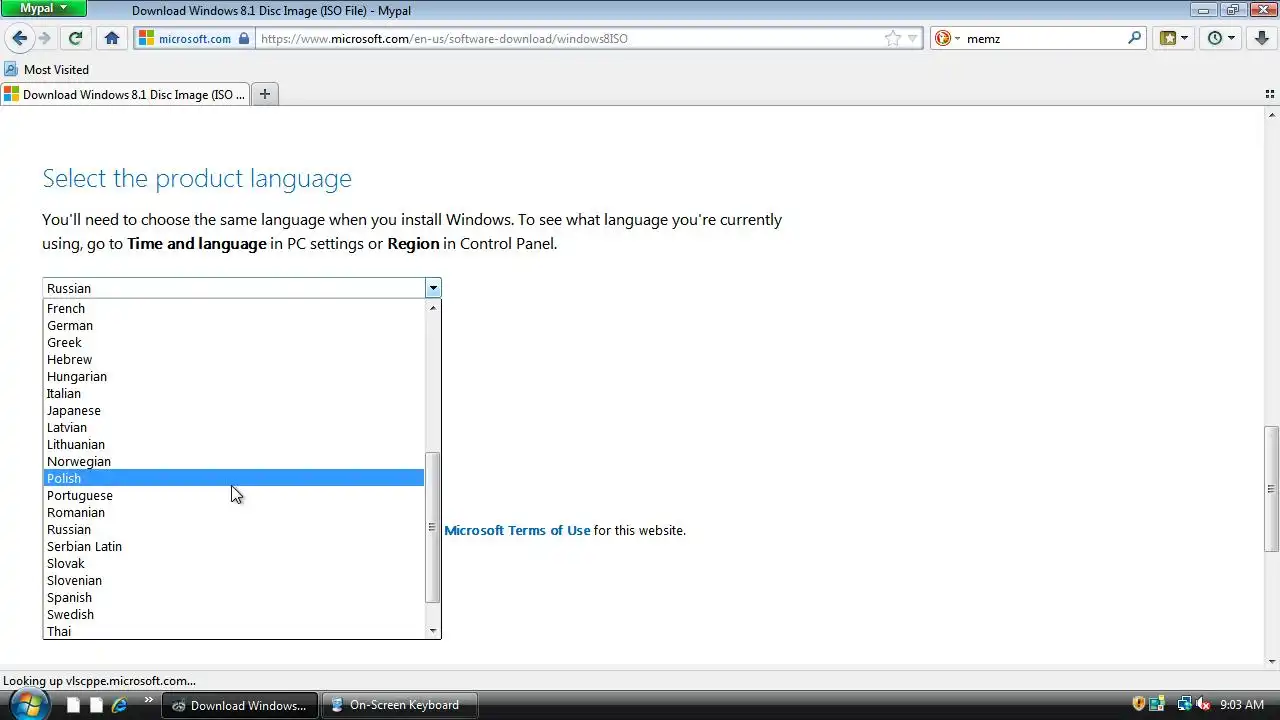Open the Microsoft Terms of Use link
1280x720 pixels.
coord(517,530)
